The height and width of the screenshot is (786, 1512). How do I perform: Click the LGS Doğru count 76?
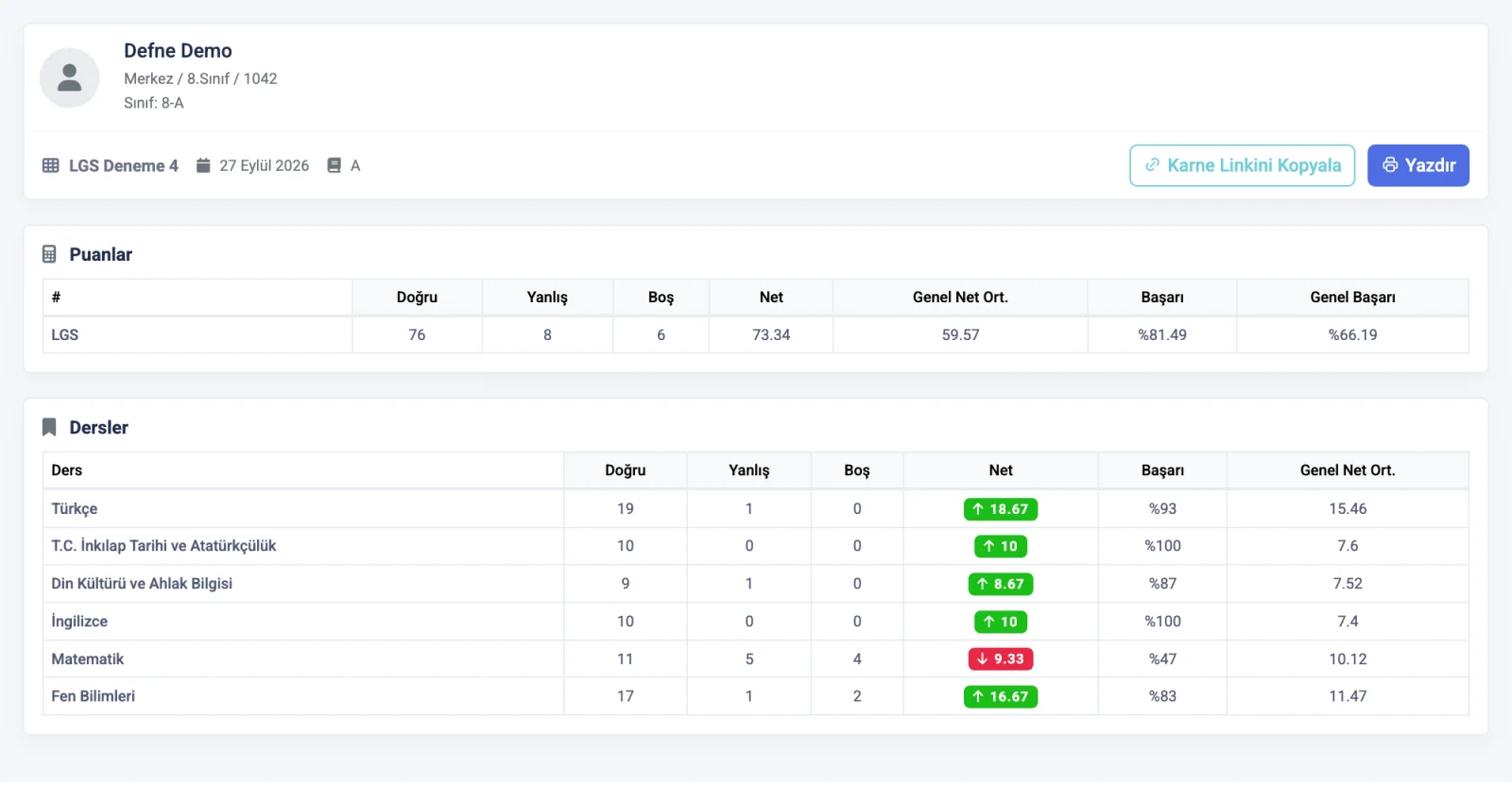pyautogui.click(x=417, y=334)
